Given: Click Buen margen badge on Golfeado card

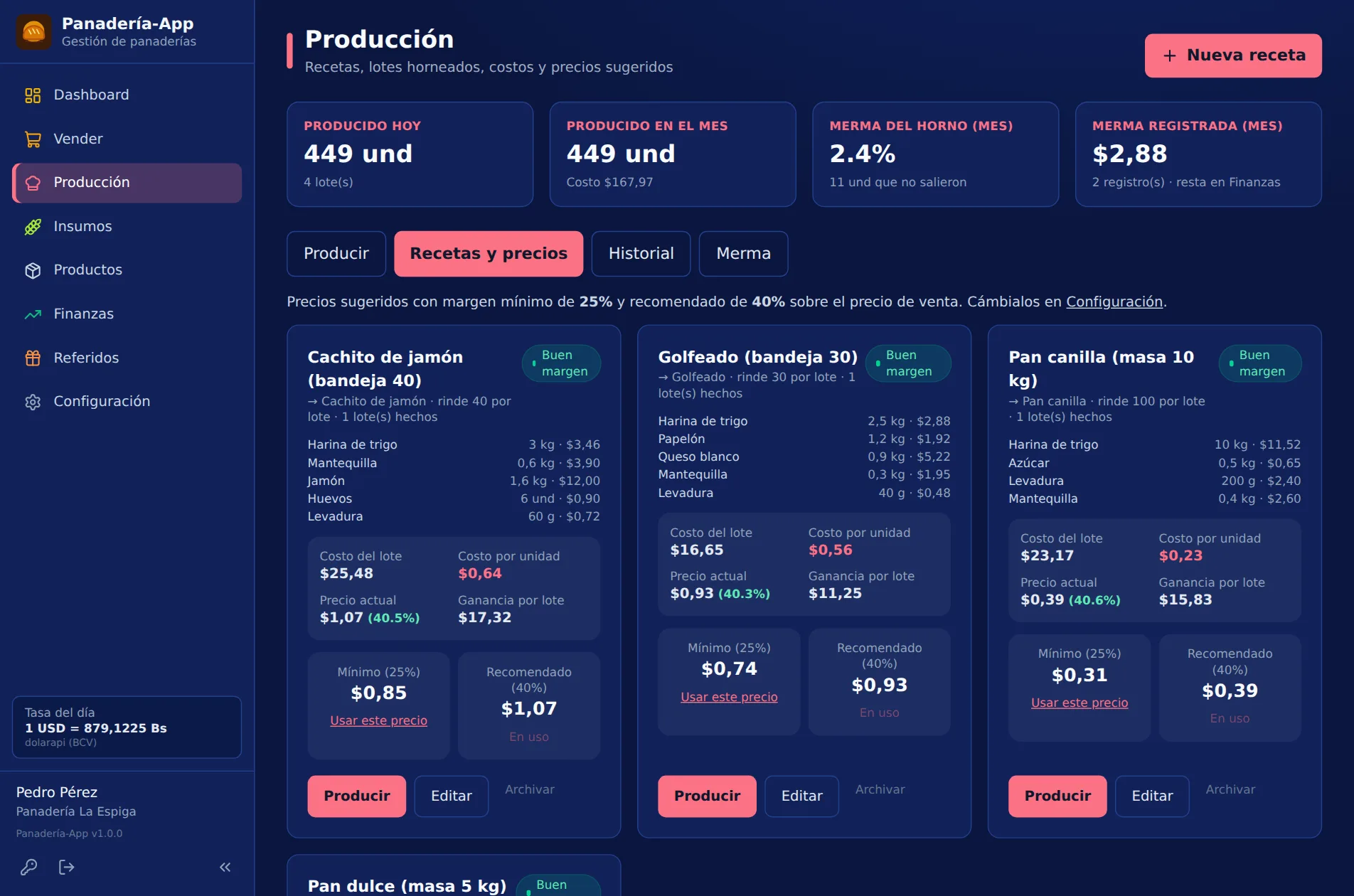Looking at the screenshot, I should (x=908, y=363).
